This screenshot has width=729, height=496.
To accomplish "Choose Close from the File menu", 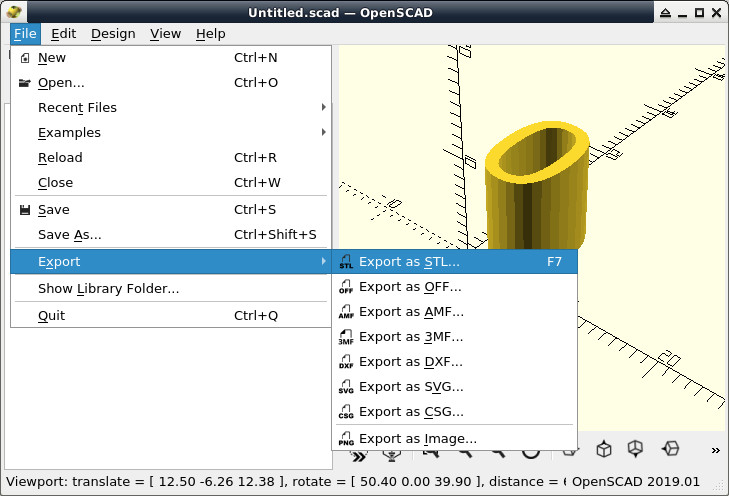I will click(x=171, y=183).
